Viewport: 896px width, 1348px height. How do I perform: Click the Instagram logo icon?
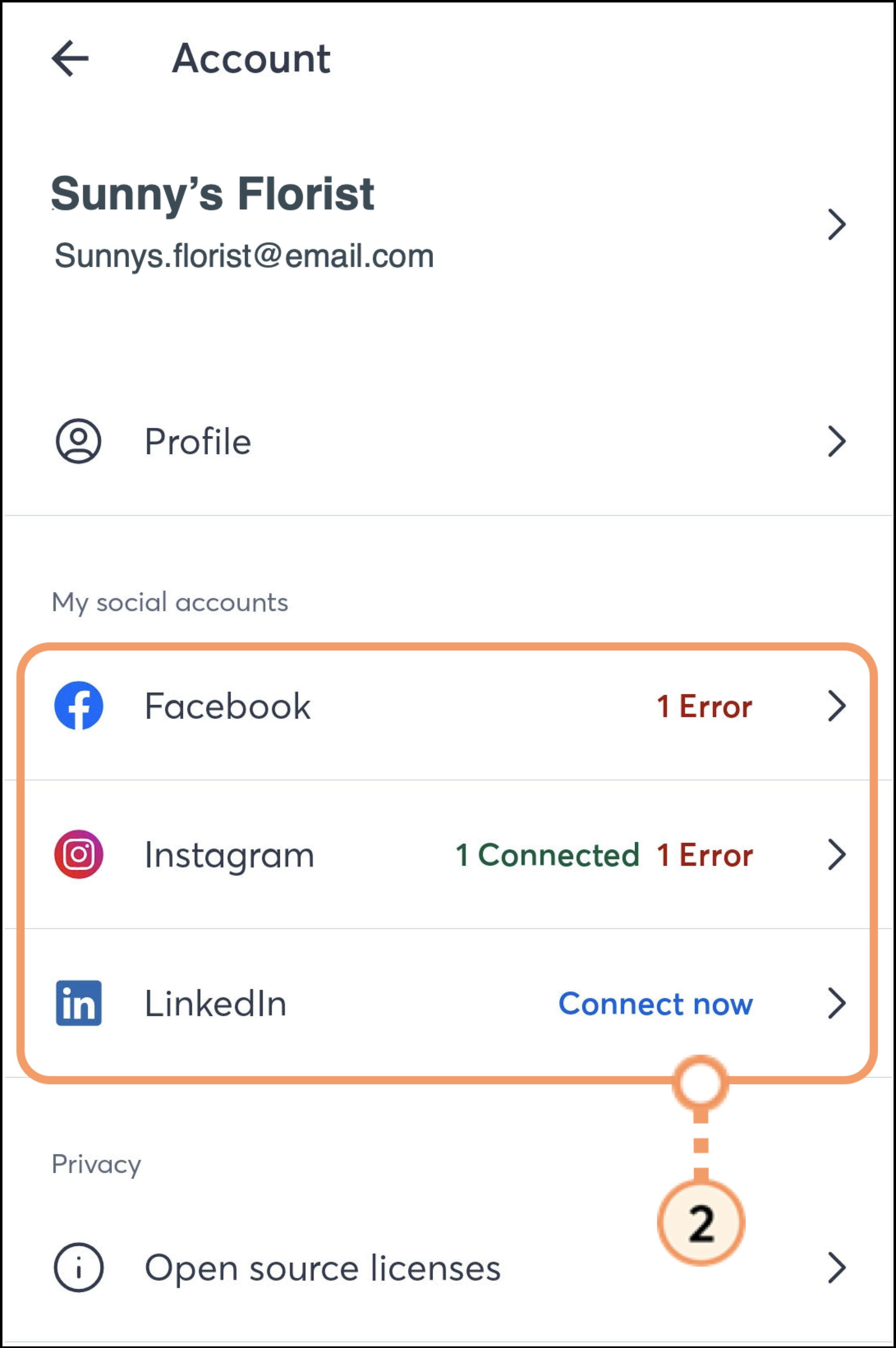[x=79, y=854]
